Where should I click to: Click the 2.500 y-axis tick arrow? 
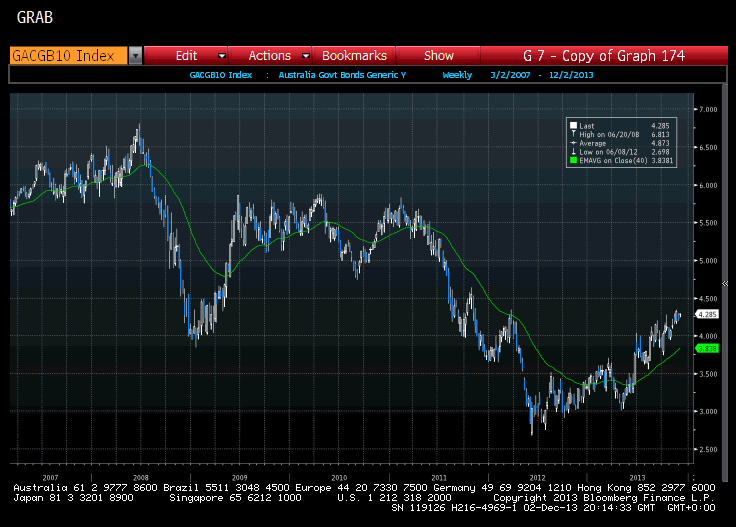(696, 449)
